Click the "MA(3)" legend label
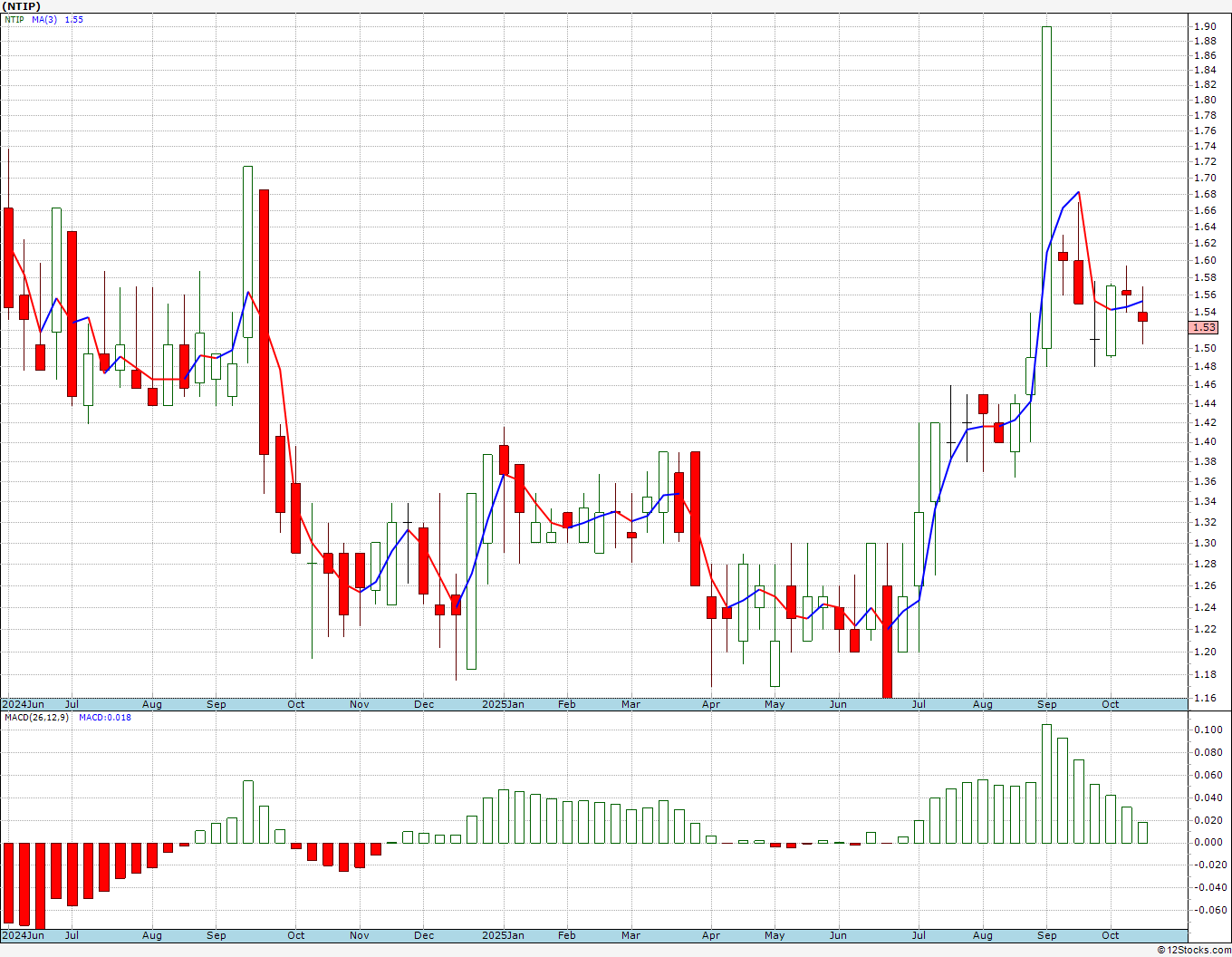 pos(43,19)
